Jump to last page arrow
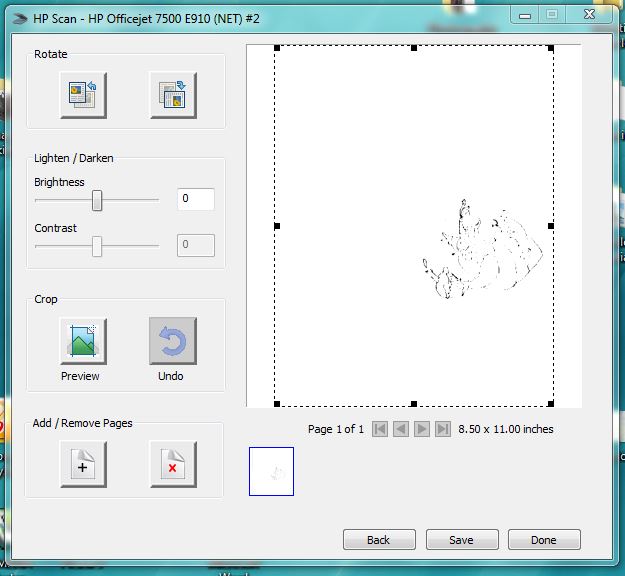 (x=443, y=429)
